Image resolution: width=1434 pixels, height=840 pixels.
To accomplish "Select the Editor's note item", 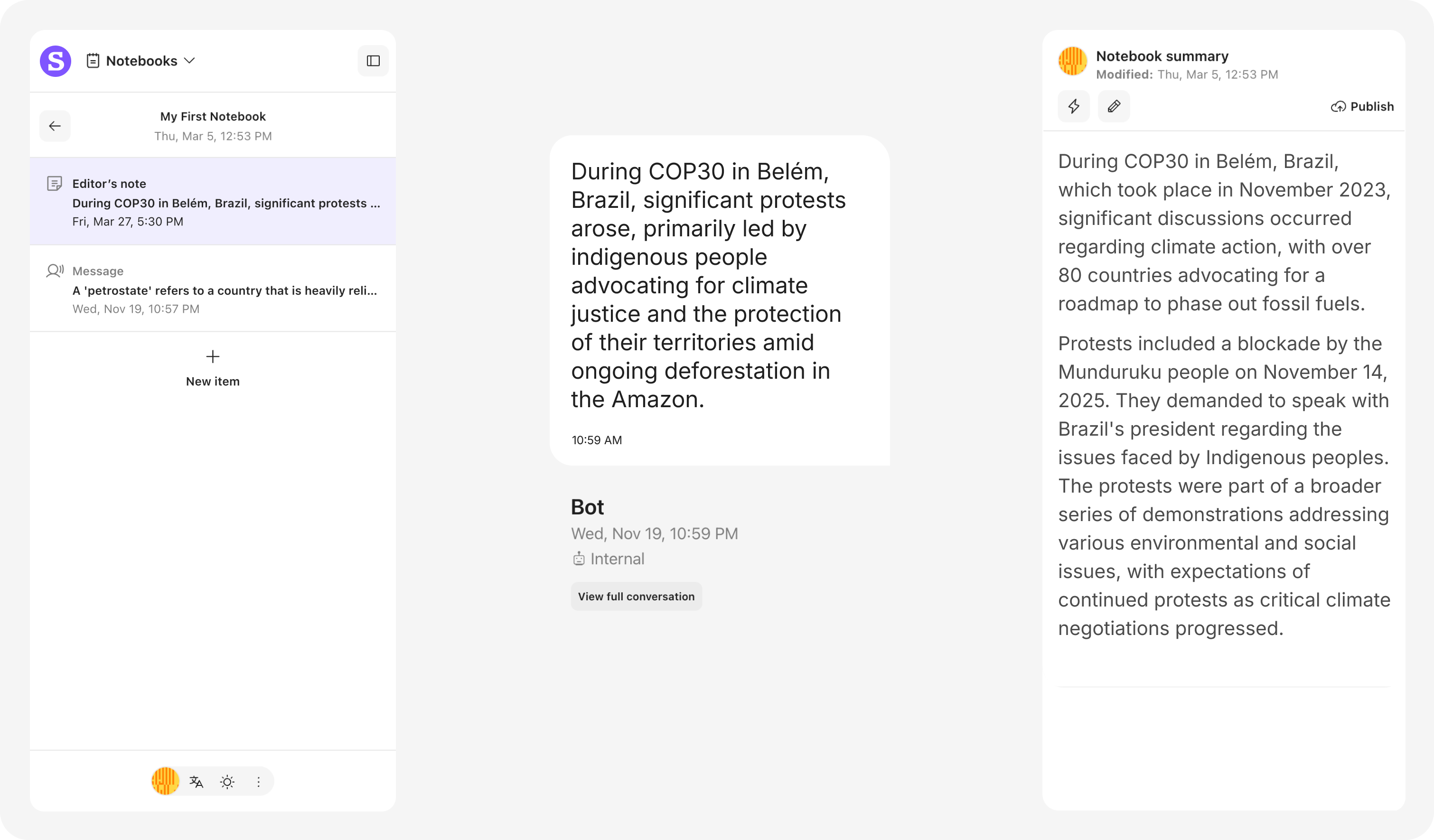I will [x=213, y=202].
